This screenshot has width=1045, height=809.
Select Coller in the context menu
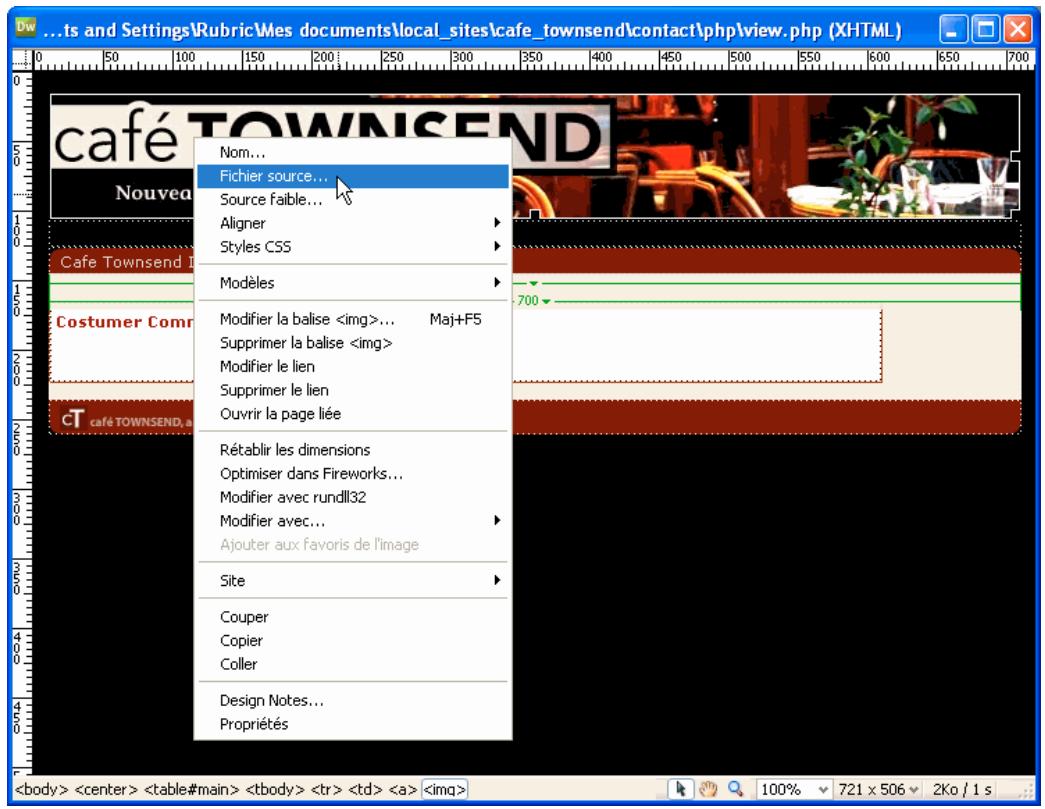click(x=352, y=664)
